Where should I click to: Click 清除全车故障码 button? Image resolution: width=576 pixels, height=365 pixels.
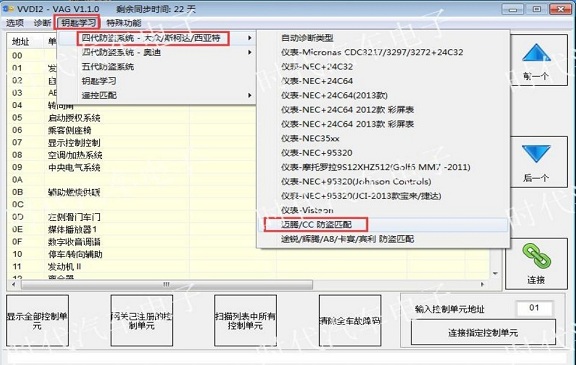click(350, 321)
